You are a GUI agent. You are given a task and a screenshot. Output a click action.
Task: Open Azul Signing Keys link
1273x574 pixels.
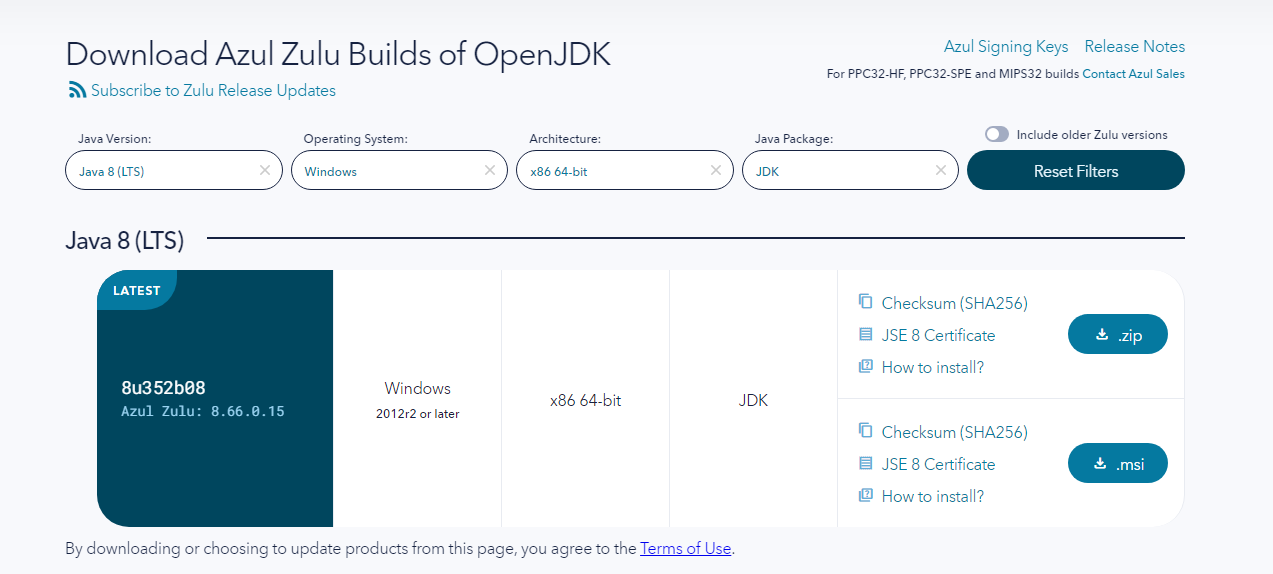click(1006, 47)
